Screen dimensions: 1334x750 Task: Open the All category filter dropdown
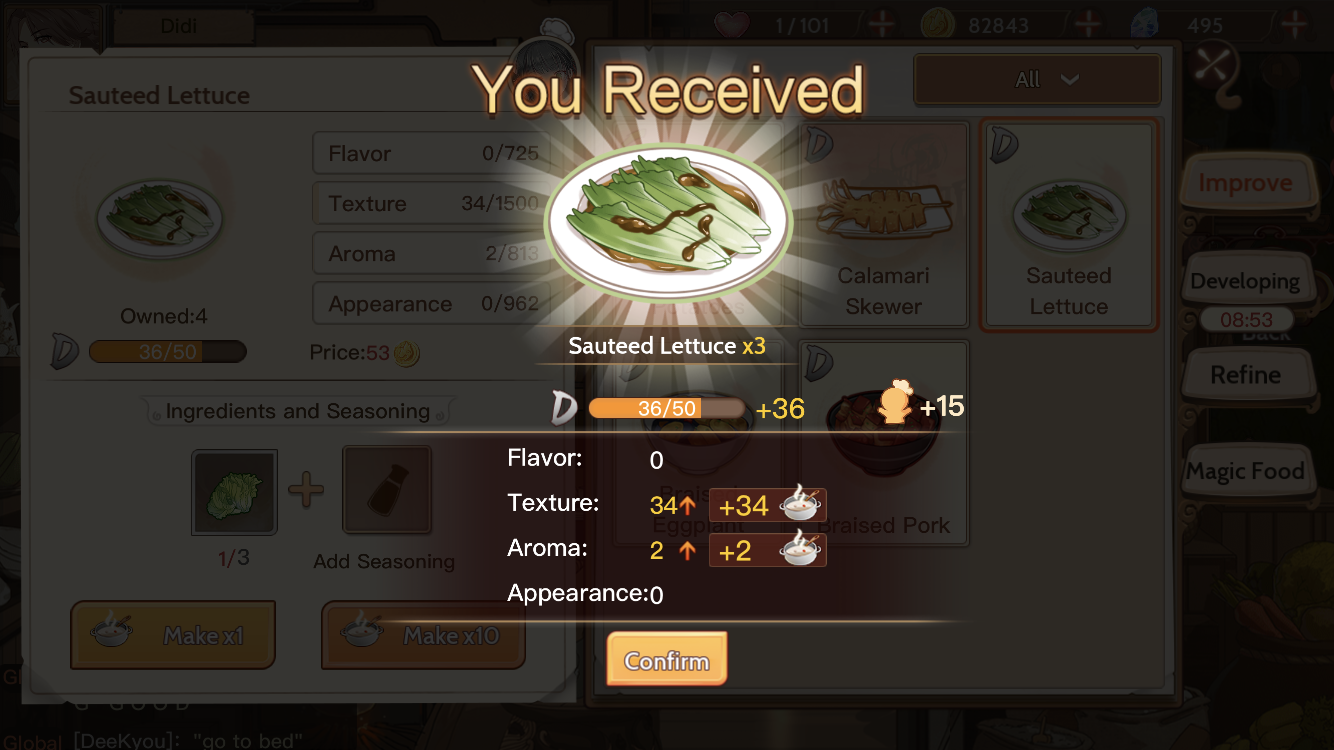(1037, 80)
